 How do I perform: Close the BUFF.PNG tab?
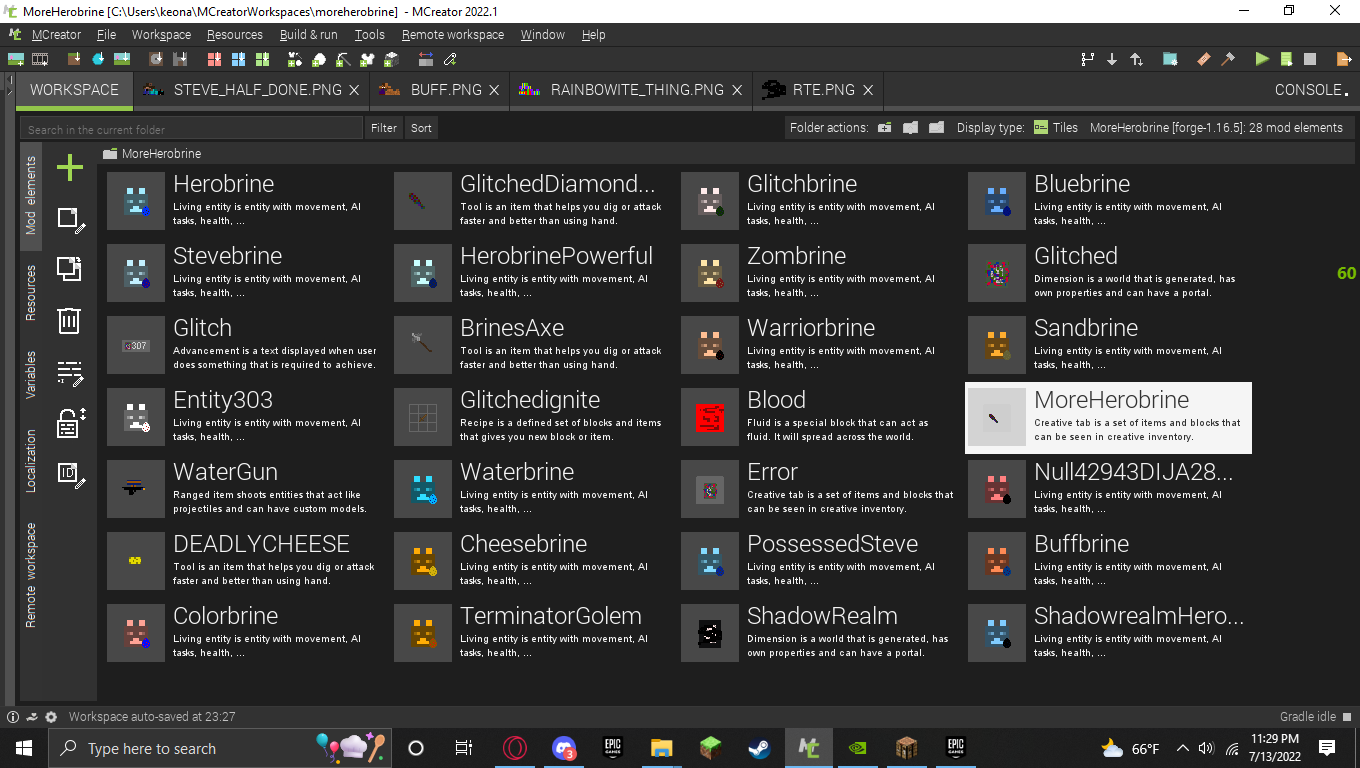495,90
